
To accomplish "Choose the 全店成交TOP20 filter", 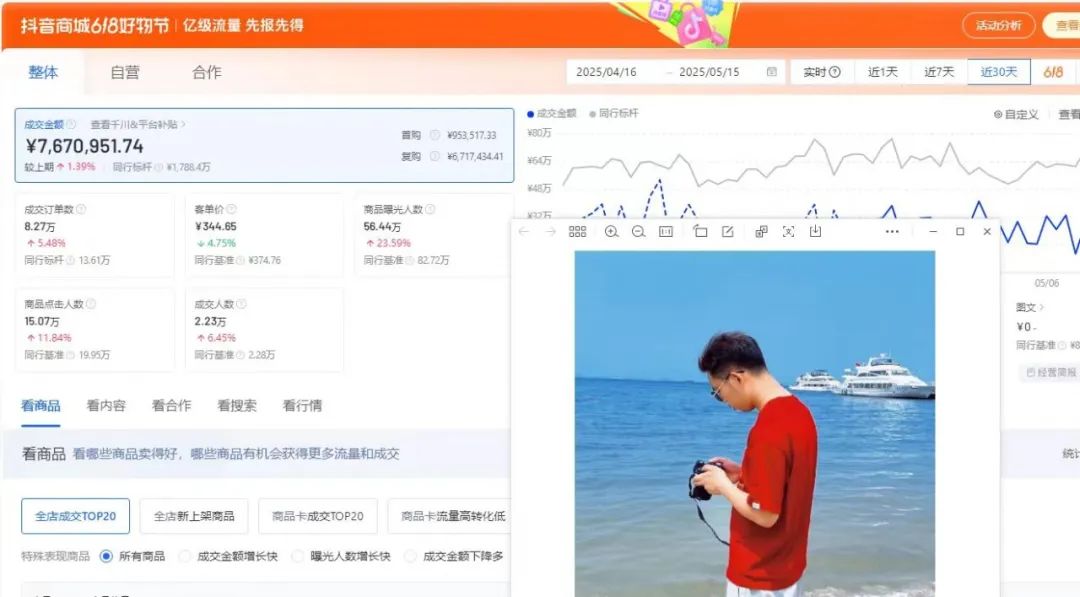I will coord(76,516).
